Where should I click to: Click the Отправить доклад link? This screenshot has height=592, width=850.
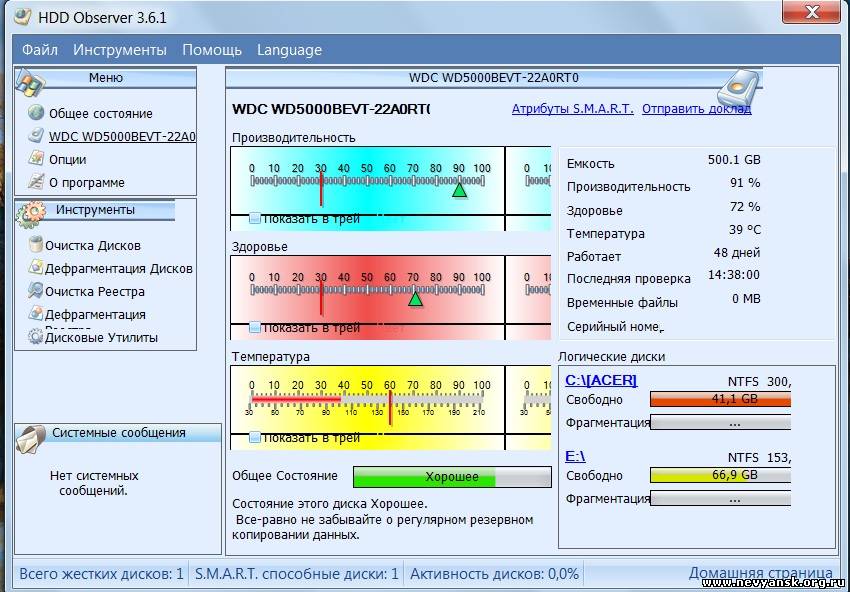697,108
